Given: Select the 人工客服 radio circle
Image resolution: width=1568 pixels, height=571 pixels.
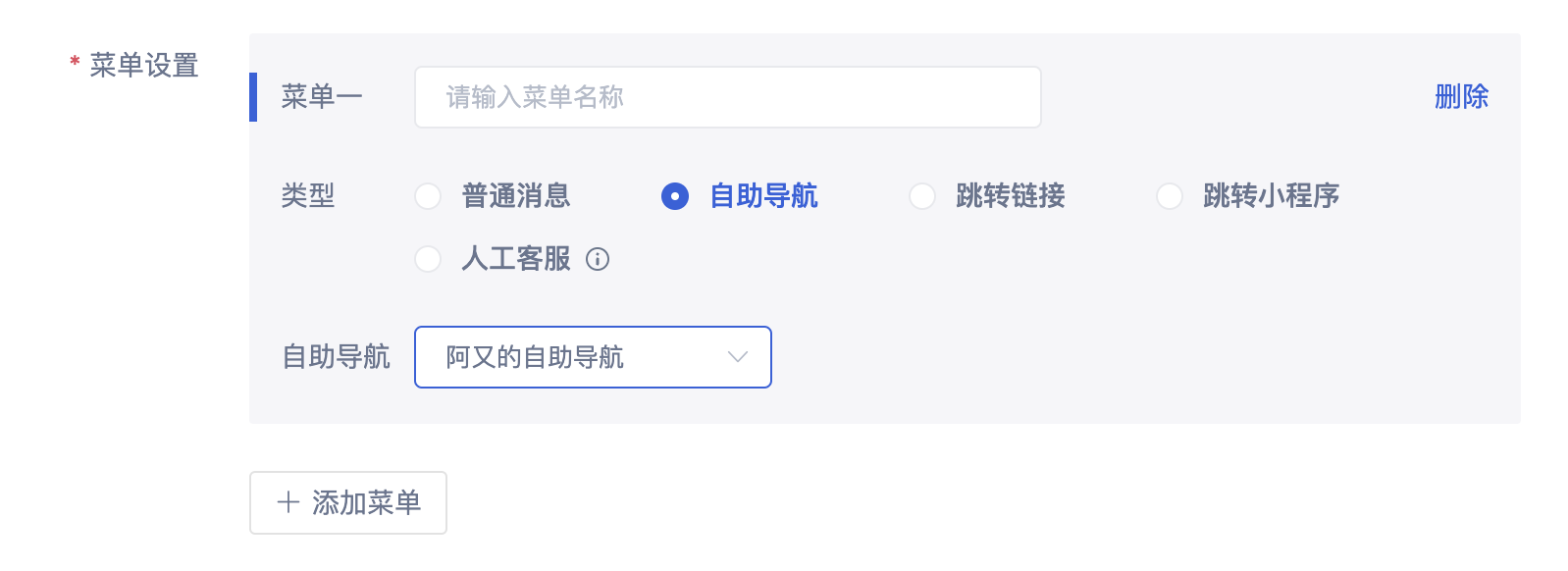Looking at the screenshot, I should (x=428, y=259).
